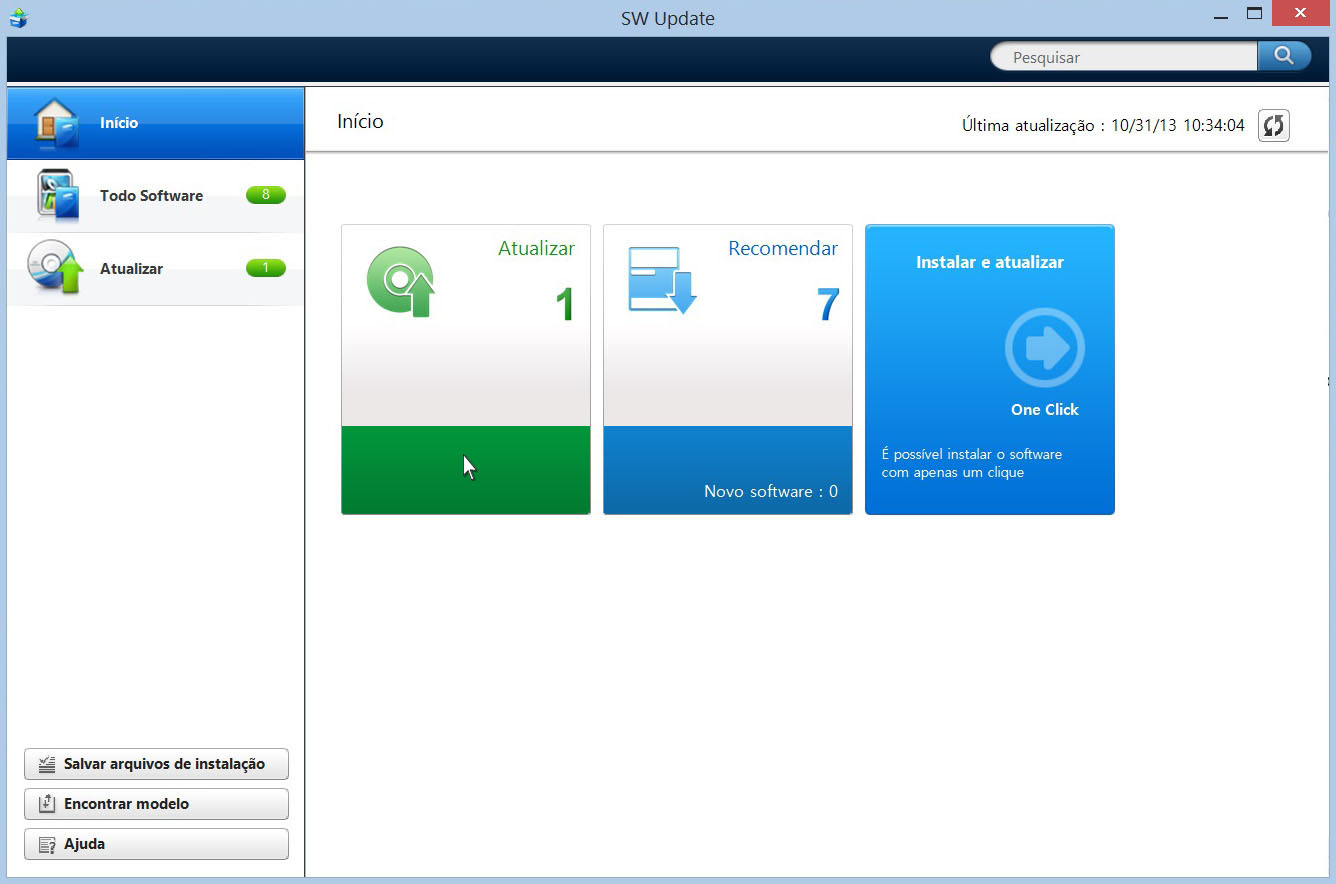This screenshot has height=884, width=1336.
Task: Click the Instalar e atualizar tile
Action: click(x=990, y=370)
